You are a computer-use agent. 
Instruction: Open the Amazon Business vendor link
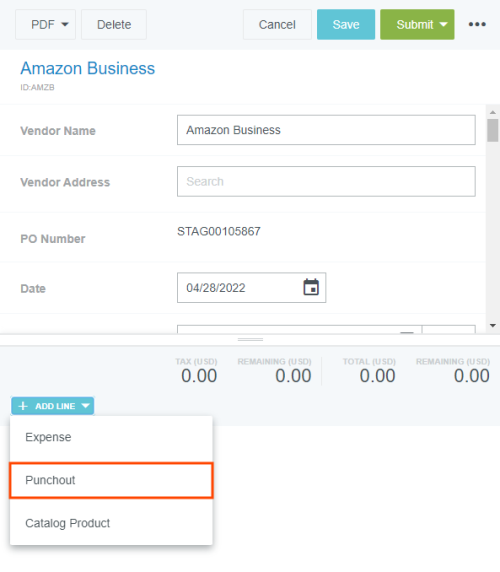coord(88,68)
